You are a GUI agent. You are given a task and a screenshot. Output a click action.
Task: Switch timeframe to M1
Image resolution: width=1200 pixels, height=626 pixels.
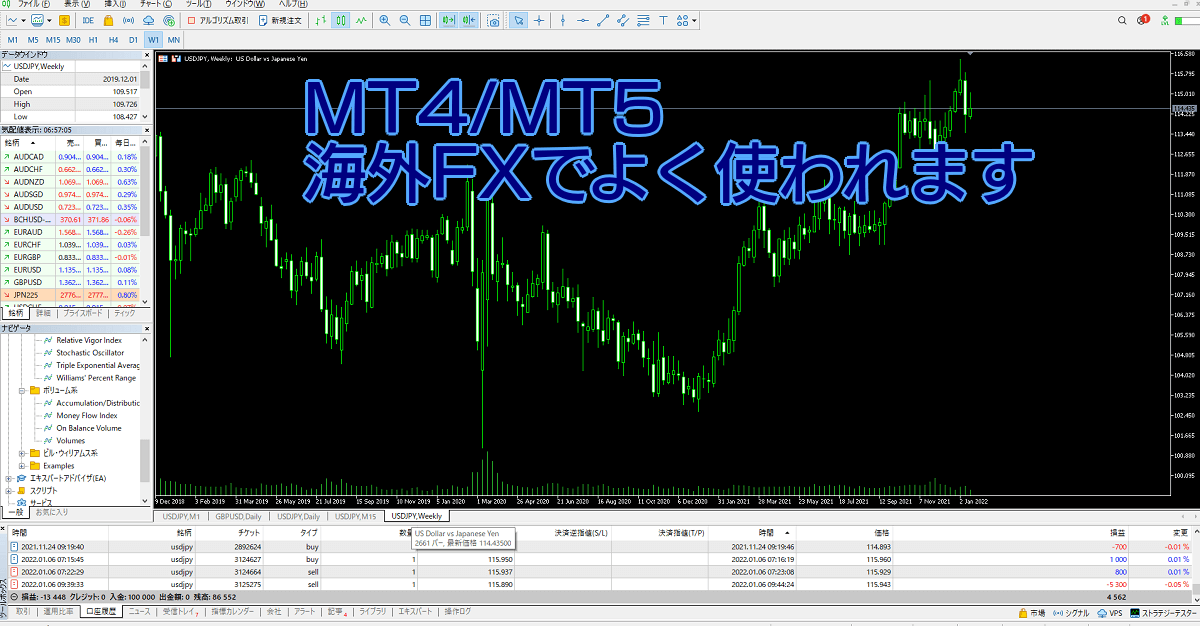[x=13, y=40]
